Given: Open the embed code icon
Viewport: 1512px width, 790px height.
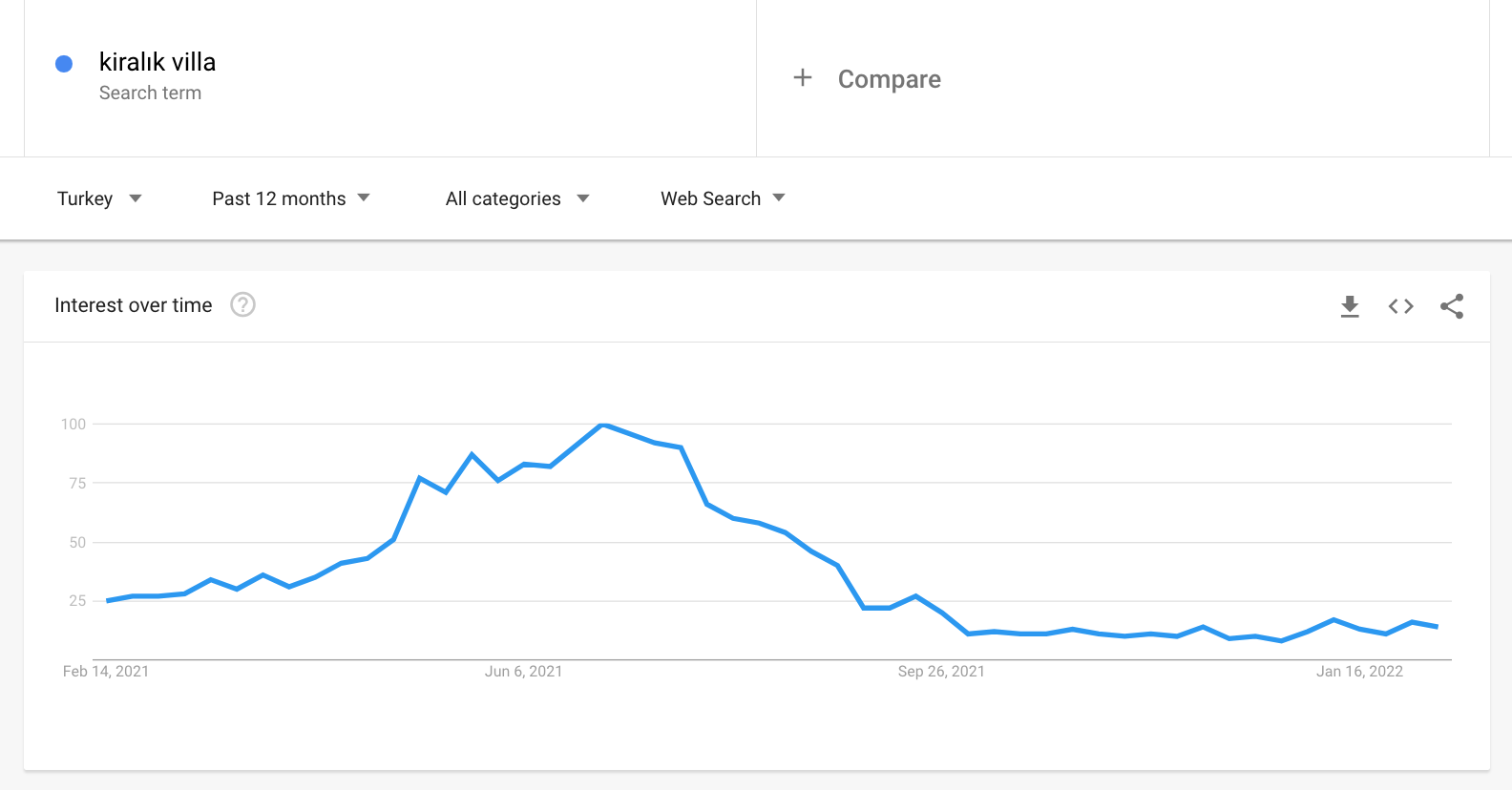Looking at the screenshot, I should [x=1400, y=306].
